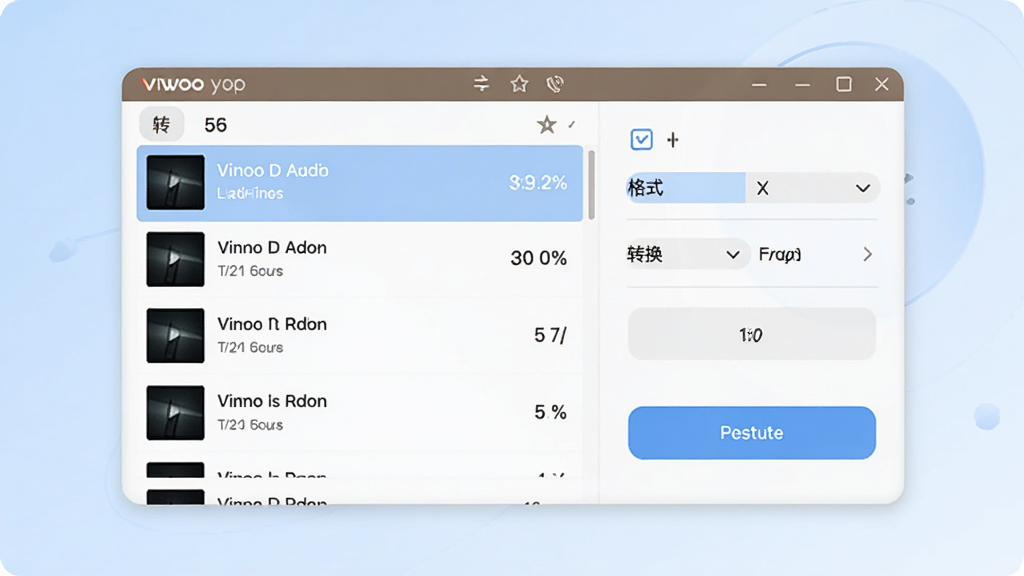Click the Vinoo R Rdon thumbnail
This screenshot has width=1024, height=576.
click(x=175, y=336)
